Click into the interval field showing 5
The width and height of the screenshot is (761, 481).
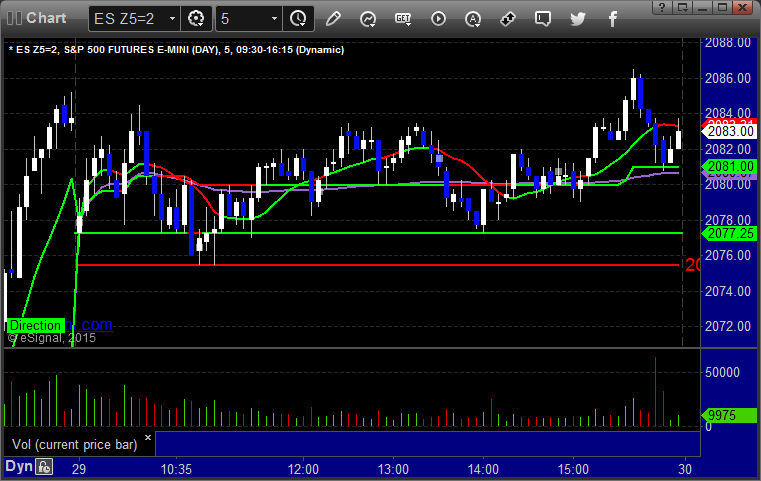click(242, 19)
